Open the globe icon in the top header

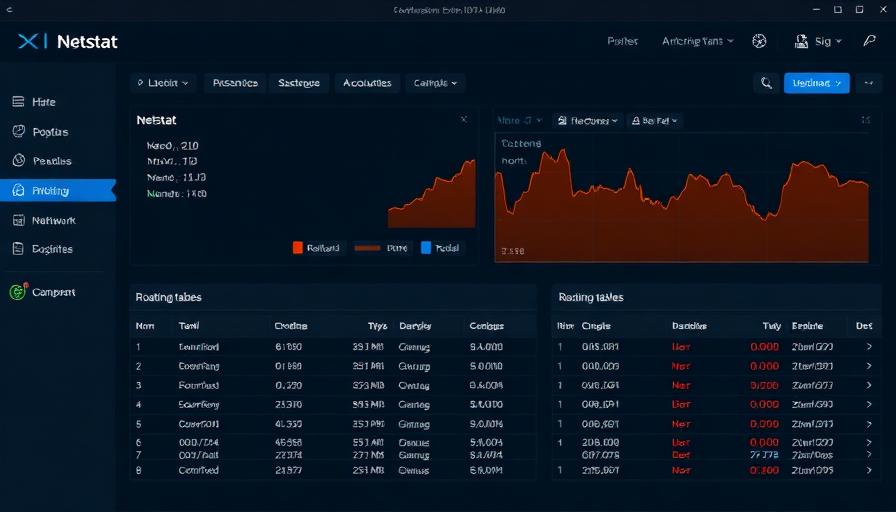[x=759, y=41]
